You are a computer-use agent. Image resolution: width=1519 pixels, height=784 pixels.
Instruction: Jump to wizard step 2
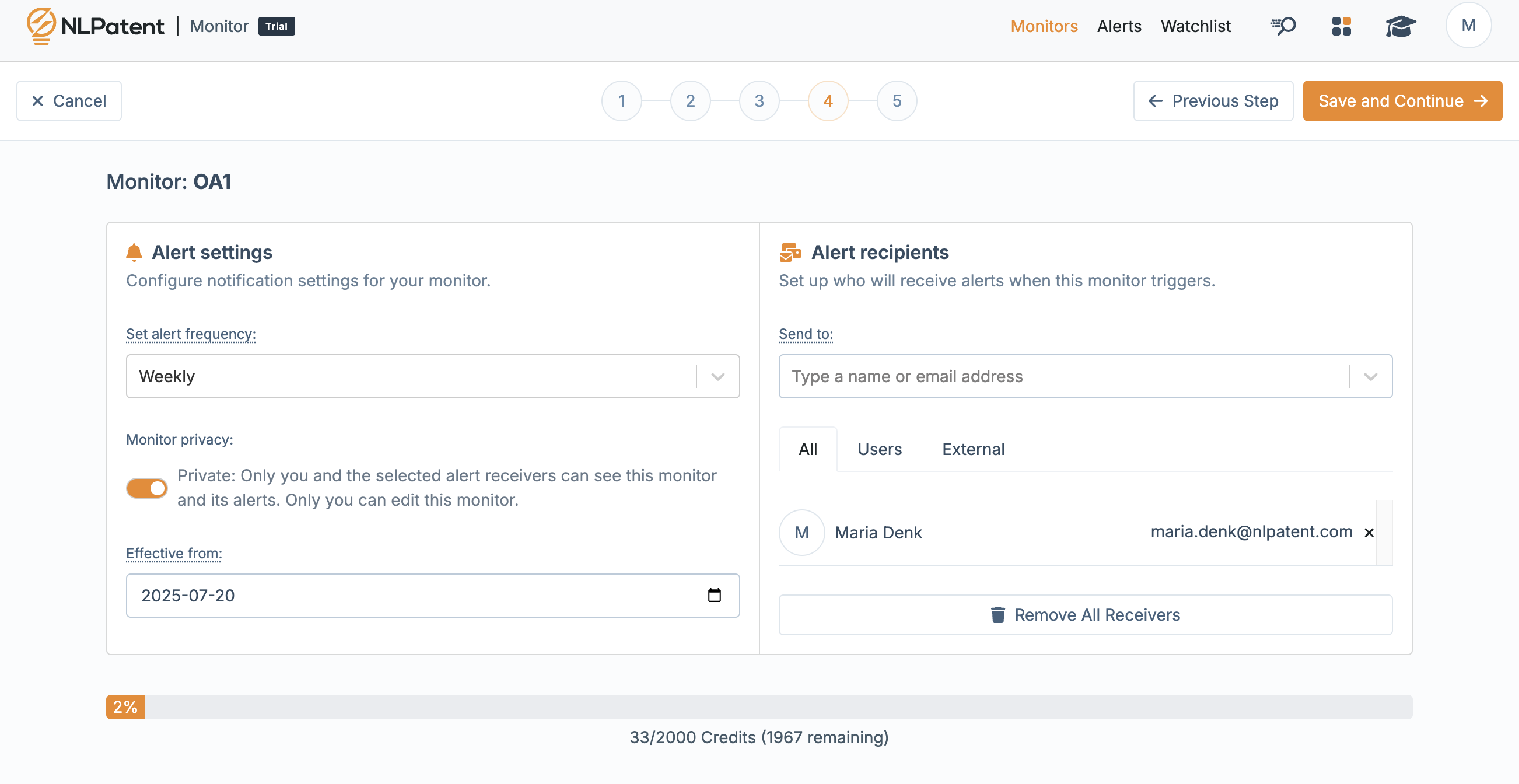690,101
